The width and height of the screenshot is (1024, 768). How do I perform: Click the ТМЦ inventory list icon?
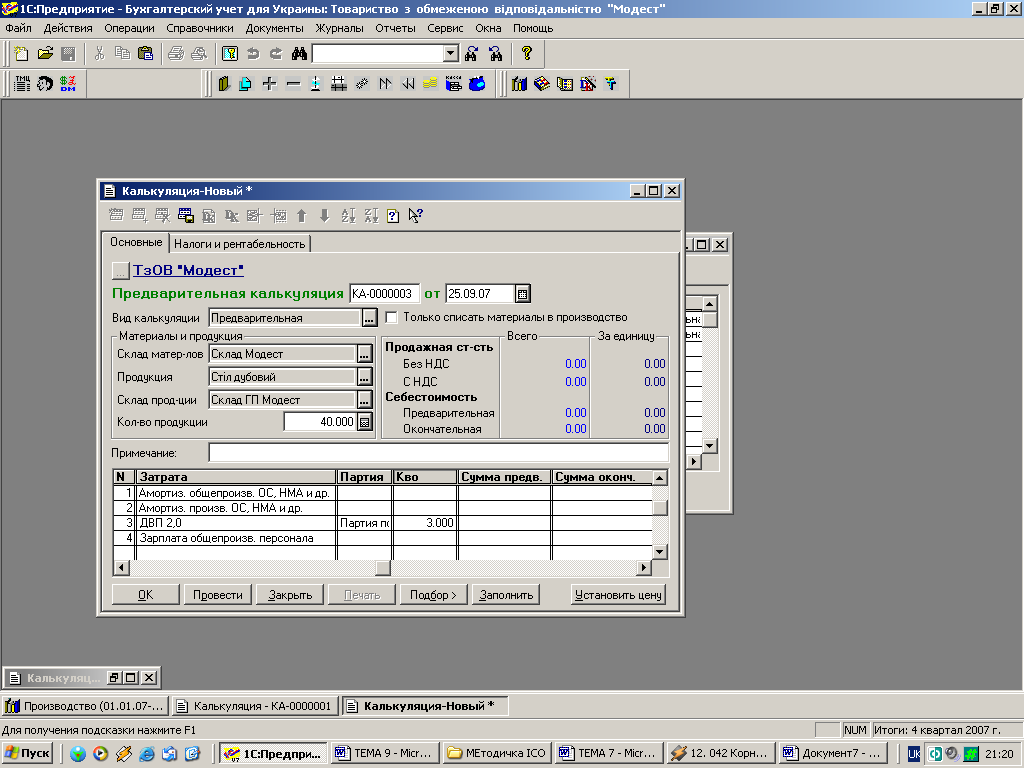pos(22,84)
